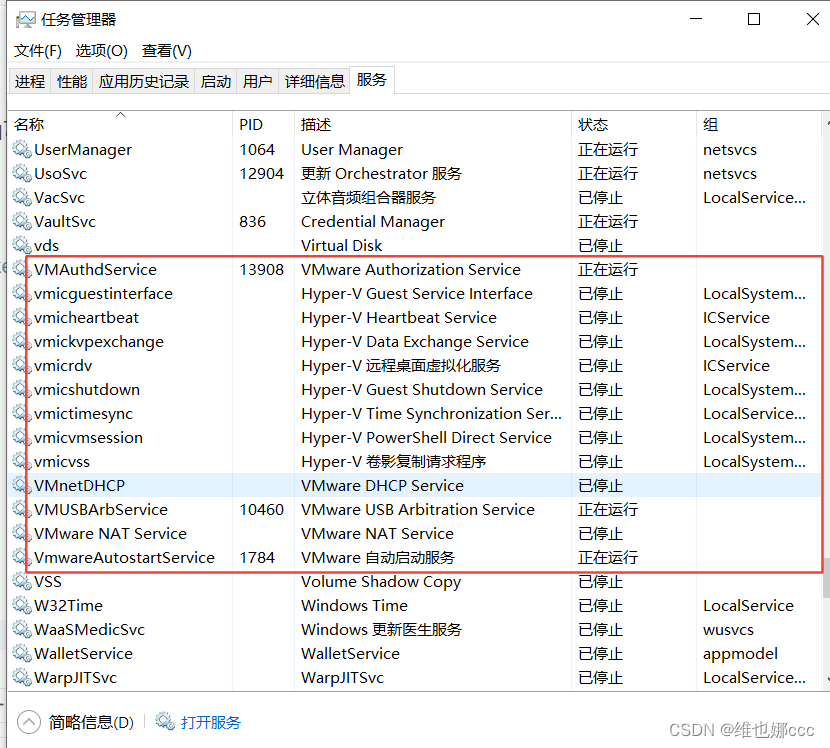The height and width of the screenshot is (748, 830).
Task: Click 'Hyper-V PowerShell Direct Service' description
Action: 427,438
